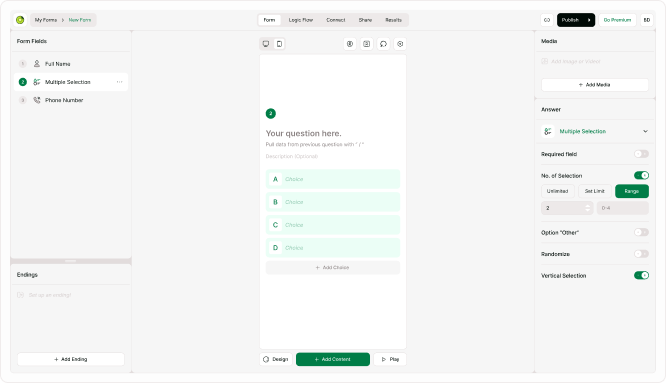Click choice letter C badge
The image size is (666, 383).
click(275, 225)
